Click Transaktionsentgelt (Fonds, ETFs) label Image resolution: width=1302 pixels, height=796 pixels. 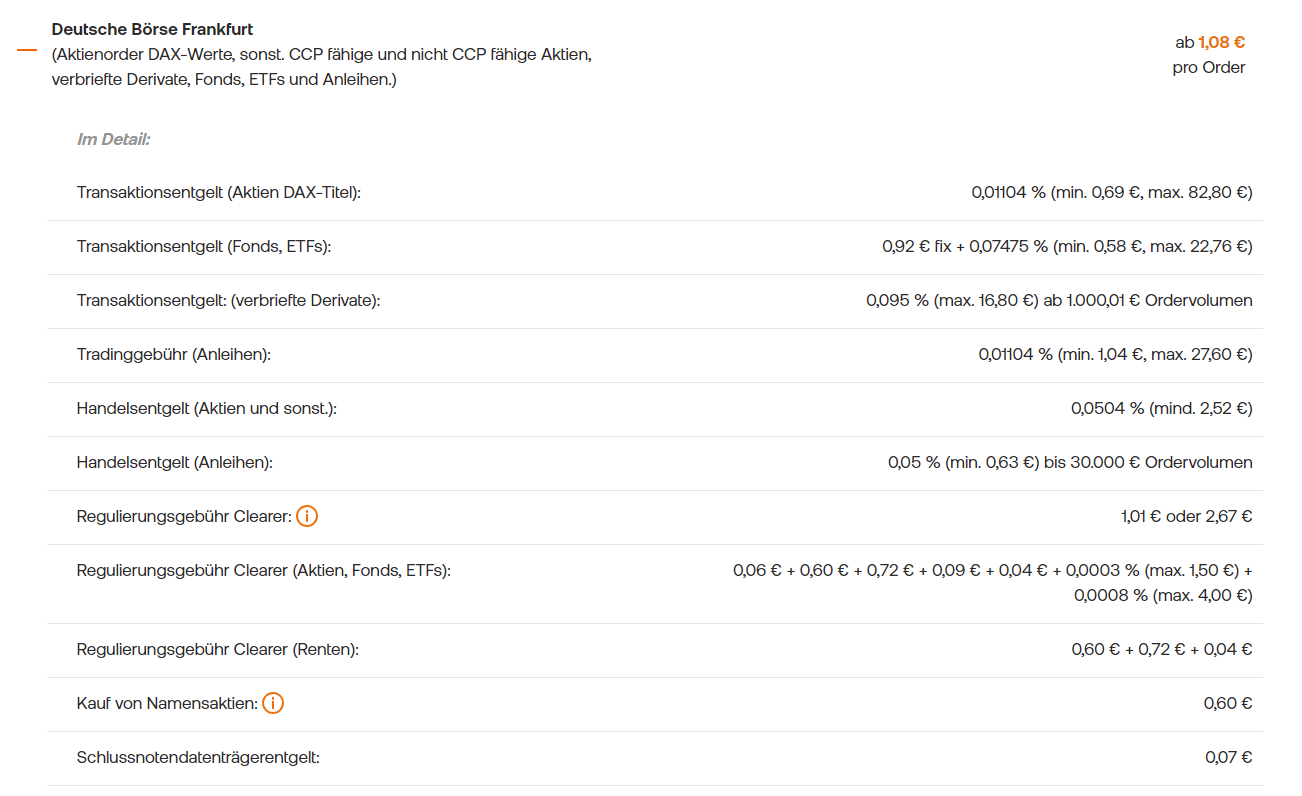coord(204,246)
